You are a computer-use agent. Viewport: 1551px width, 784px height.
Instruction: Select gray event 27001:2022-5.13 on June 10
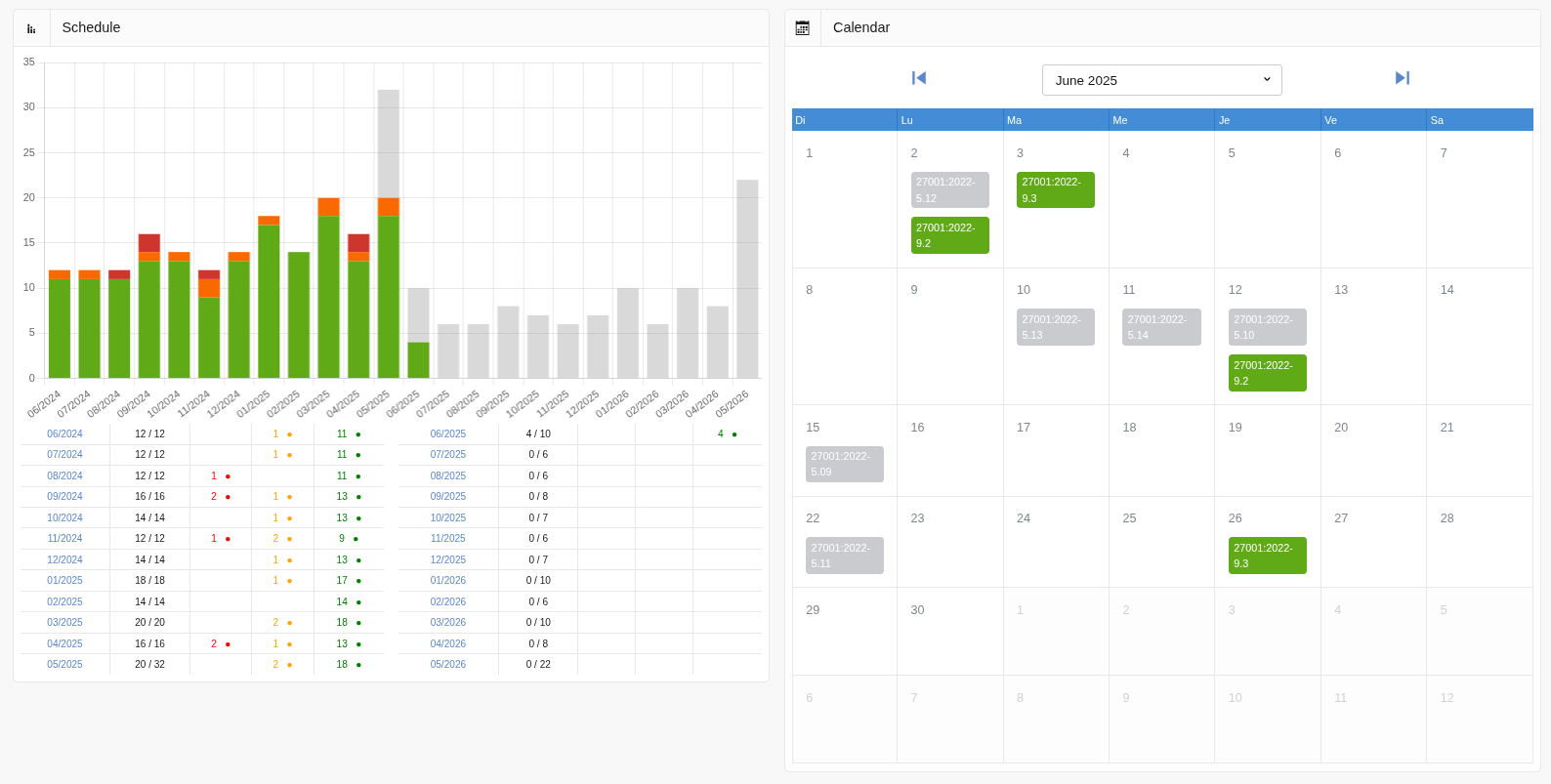(1056, 327)
